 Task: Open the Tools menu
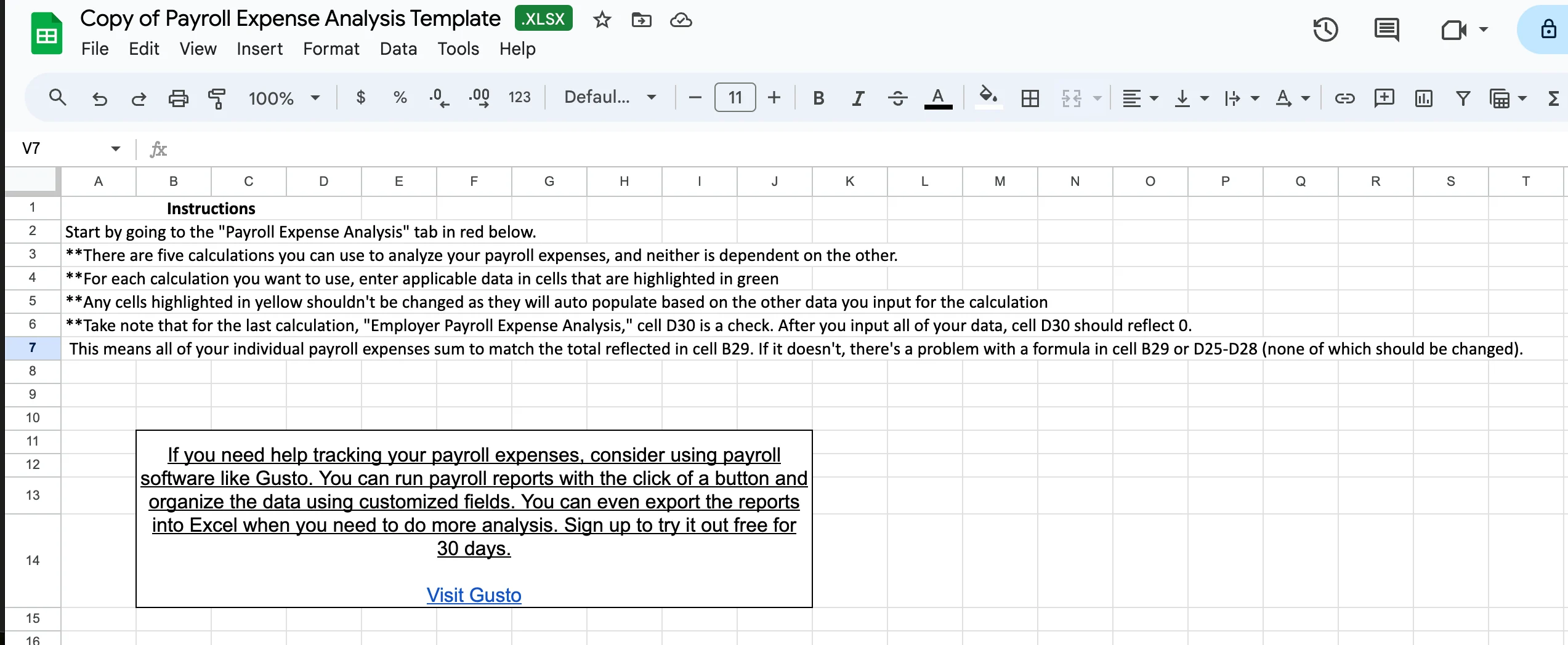[x=458, y=49]
